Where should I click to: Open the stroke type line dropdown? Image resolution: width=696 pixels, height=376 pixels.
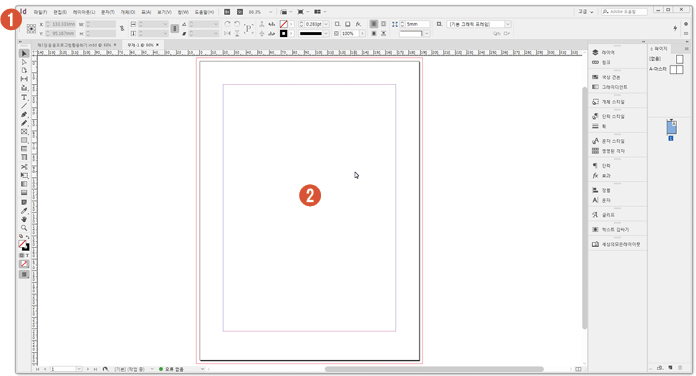(x=326, y=33)
